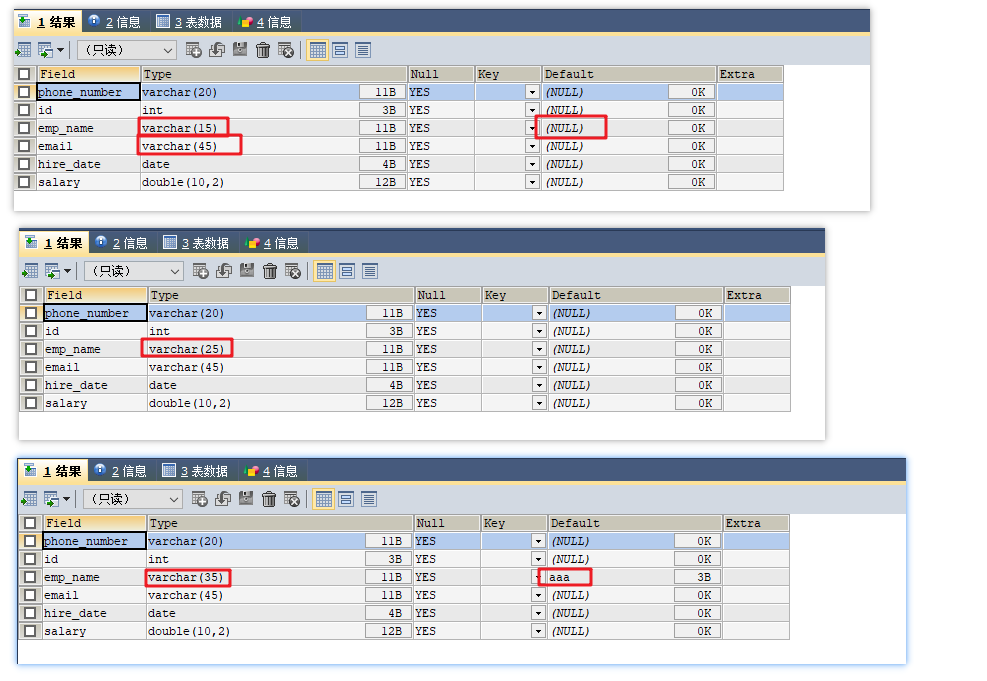Open the 3 表数据 tab in middle panel

point(196,243)
